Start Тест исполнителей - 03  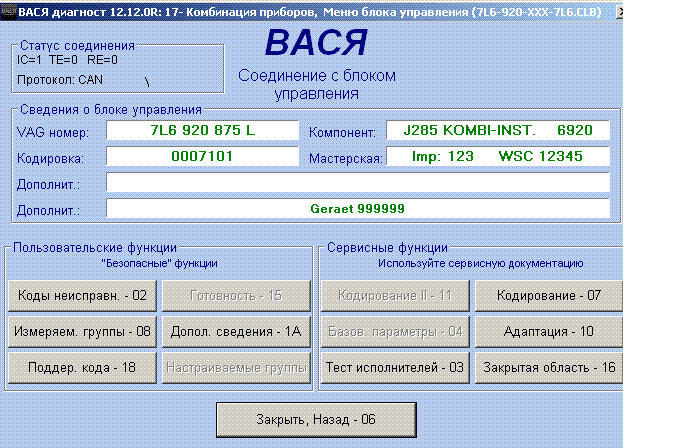pyautogui.click(x=395, y=368)
